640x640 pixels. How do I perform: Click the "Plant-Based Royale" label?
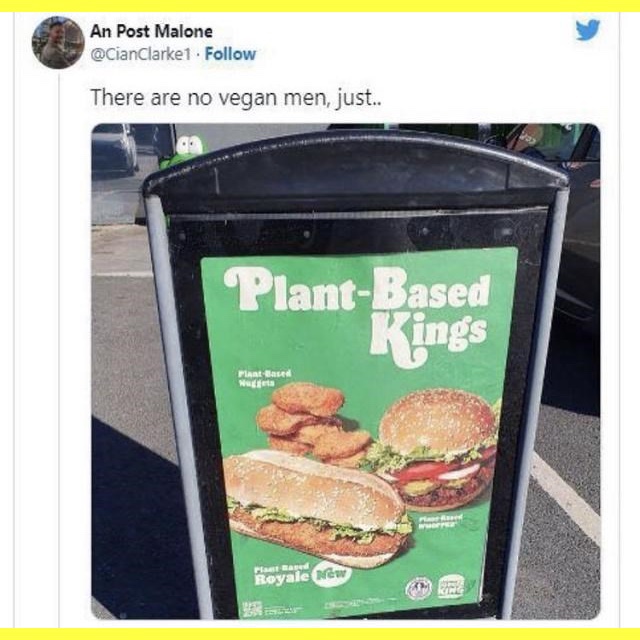276,574
